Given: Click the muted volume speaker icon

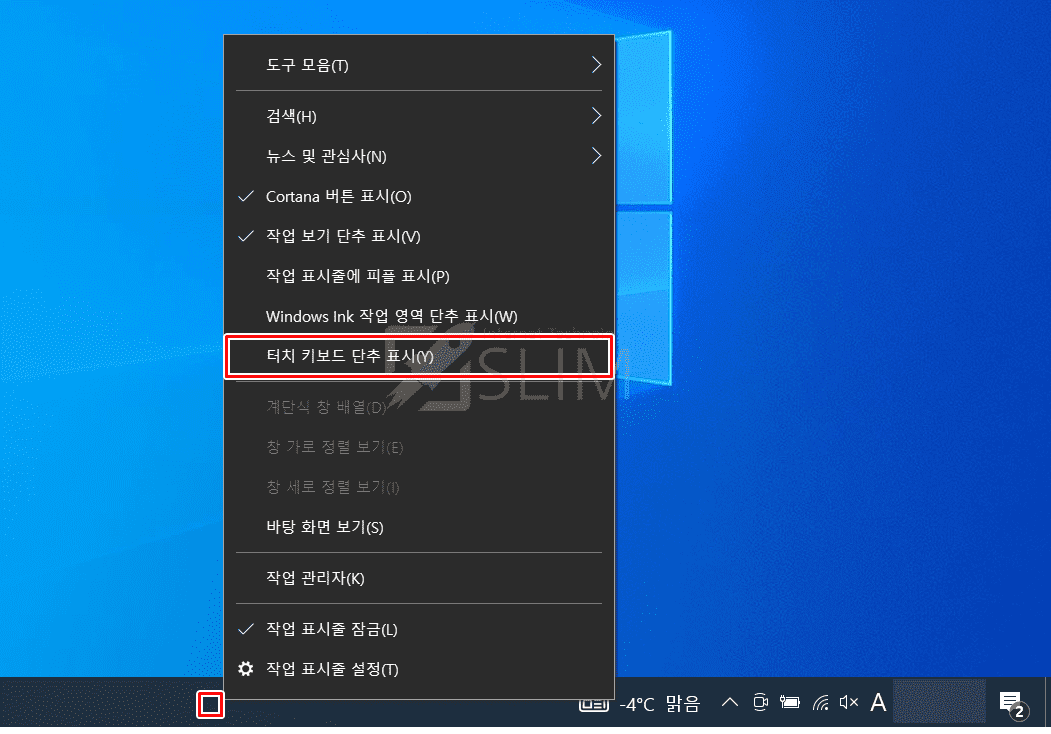Looking at the screenshot, I should click(x=849, y=702).
